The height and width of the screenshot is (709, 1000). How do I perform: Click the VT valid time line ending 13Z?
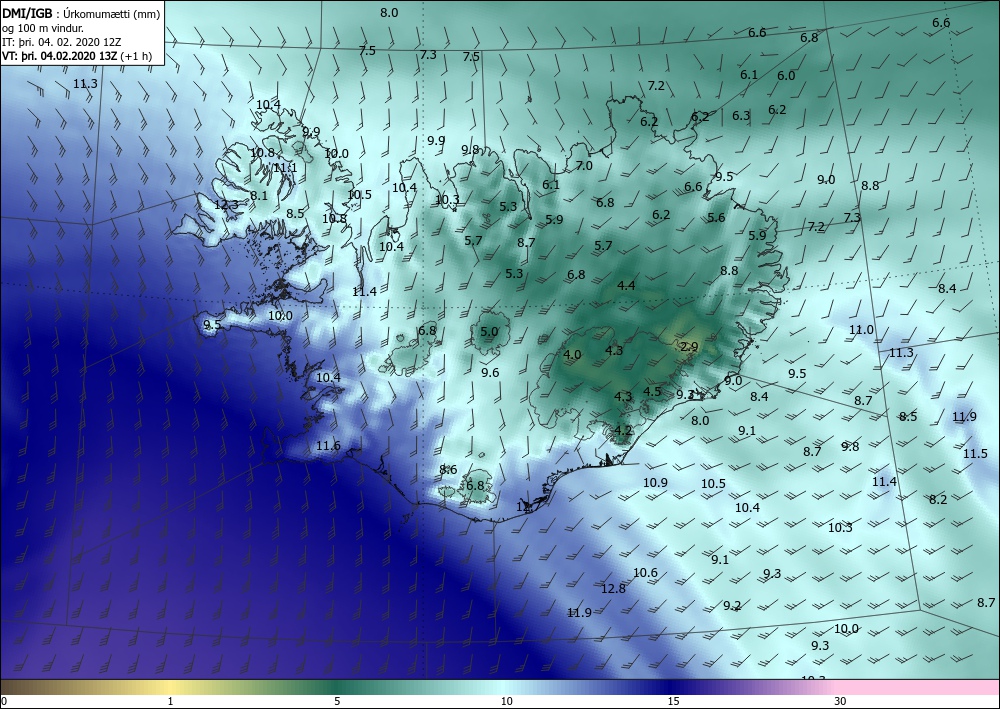(59, 55)
